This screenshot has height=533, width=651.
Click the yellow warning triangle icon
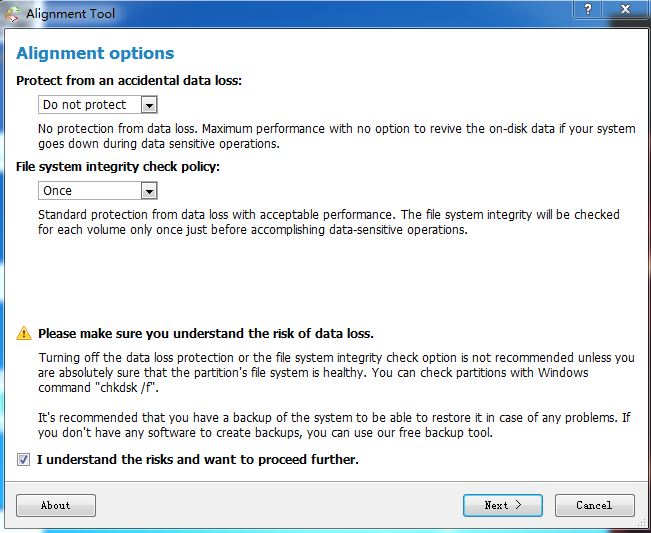click(24, 333)
